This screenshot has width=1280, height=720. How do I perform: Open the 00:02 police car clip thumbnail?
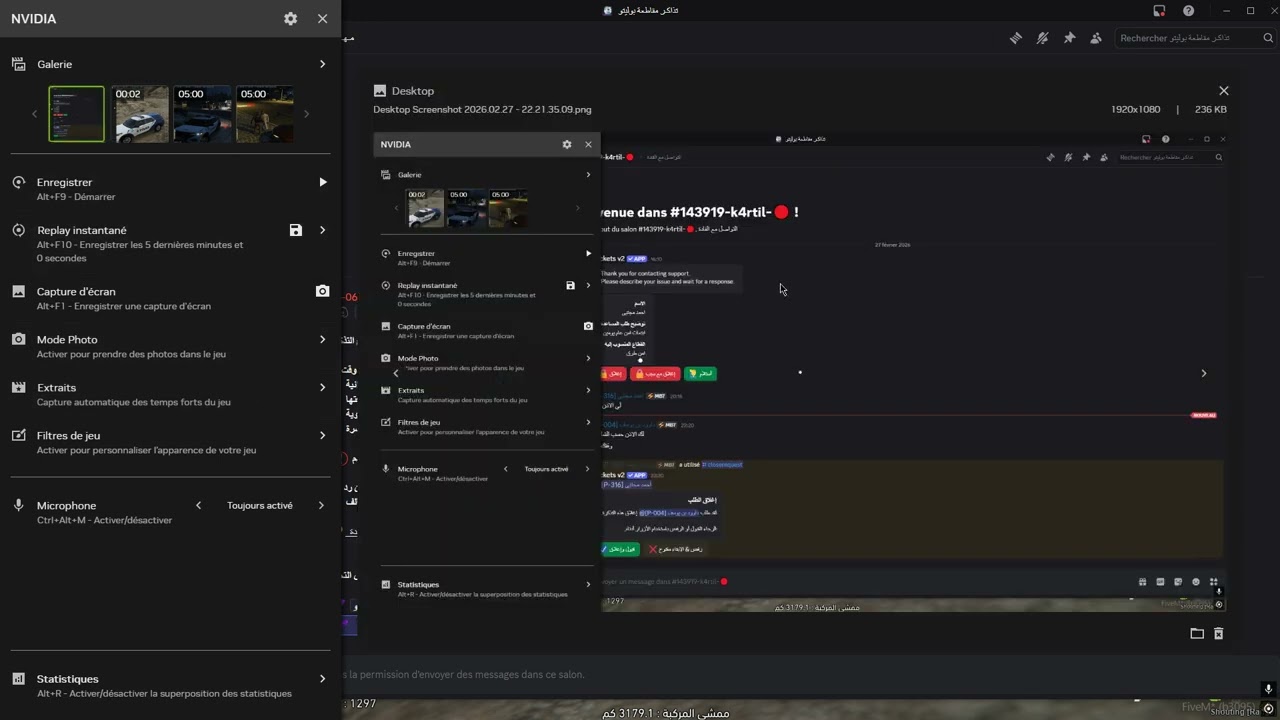point(140,114)
